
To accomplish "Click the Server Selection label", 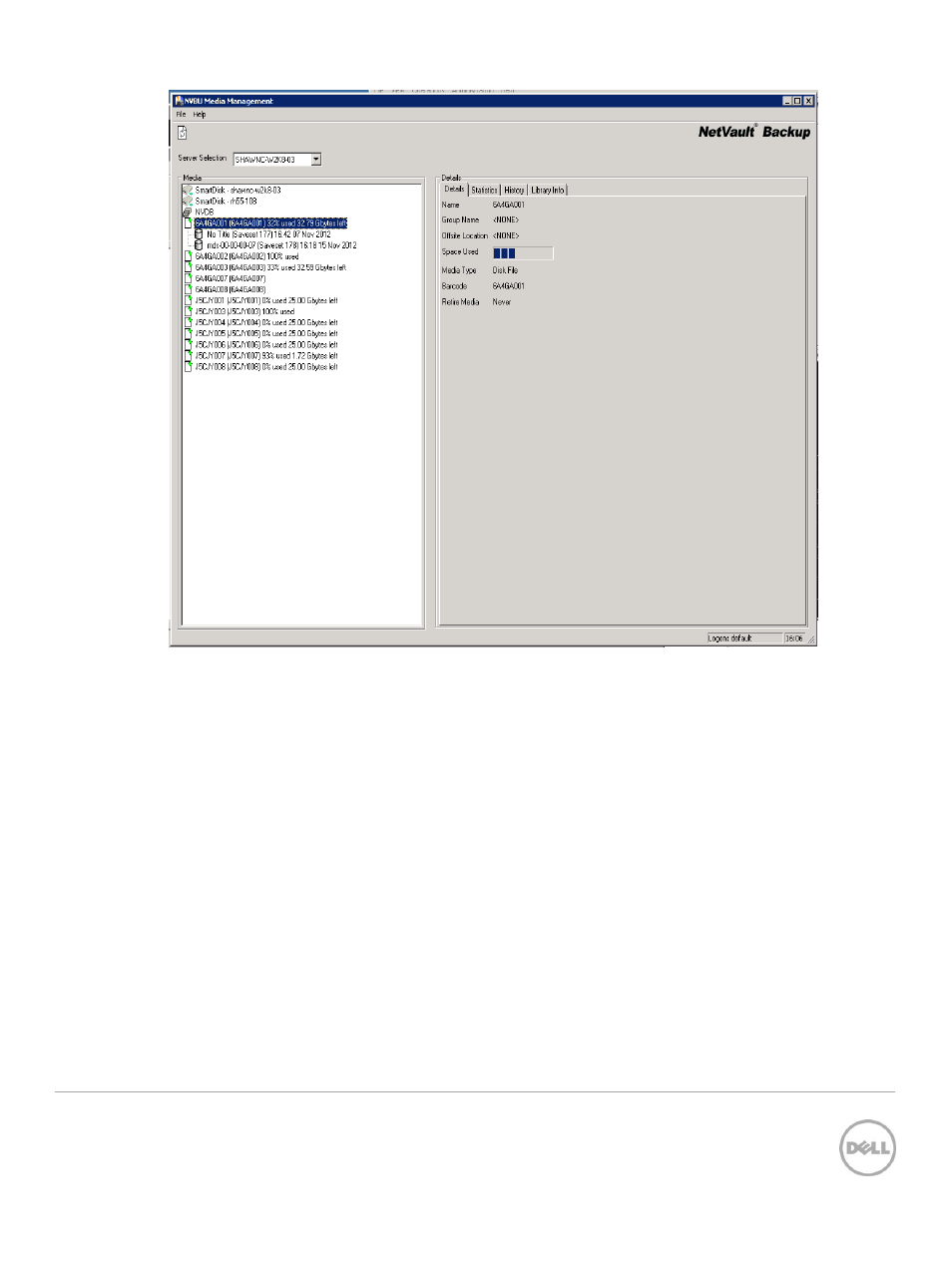I will (203, 159).
